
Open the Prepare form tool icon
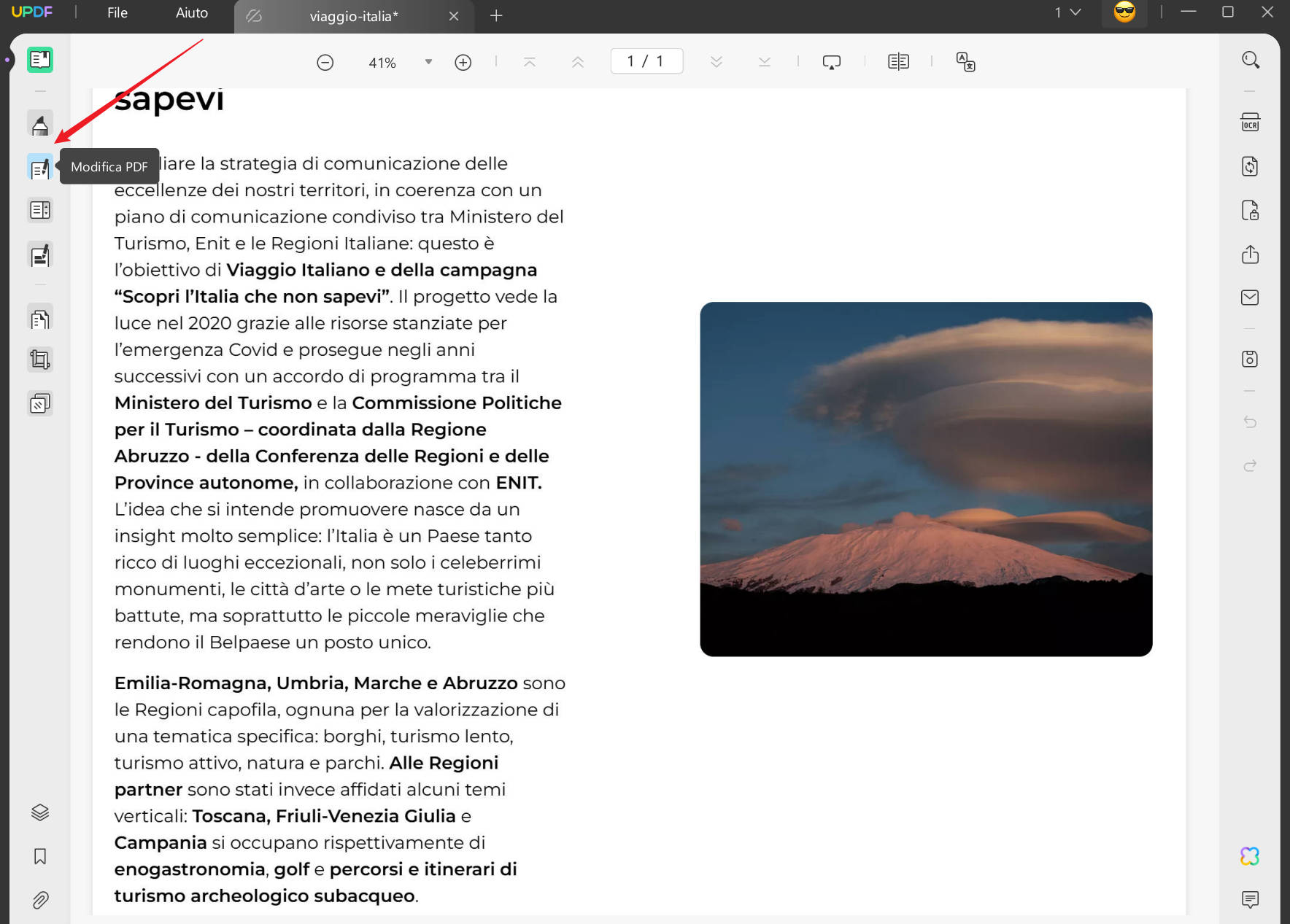(x=40, y=211)
